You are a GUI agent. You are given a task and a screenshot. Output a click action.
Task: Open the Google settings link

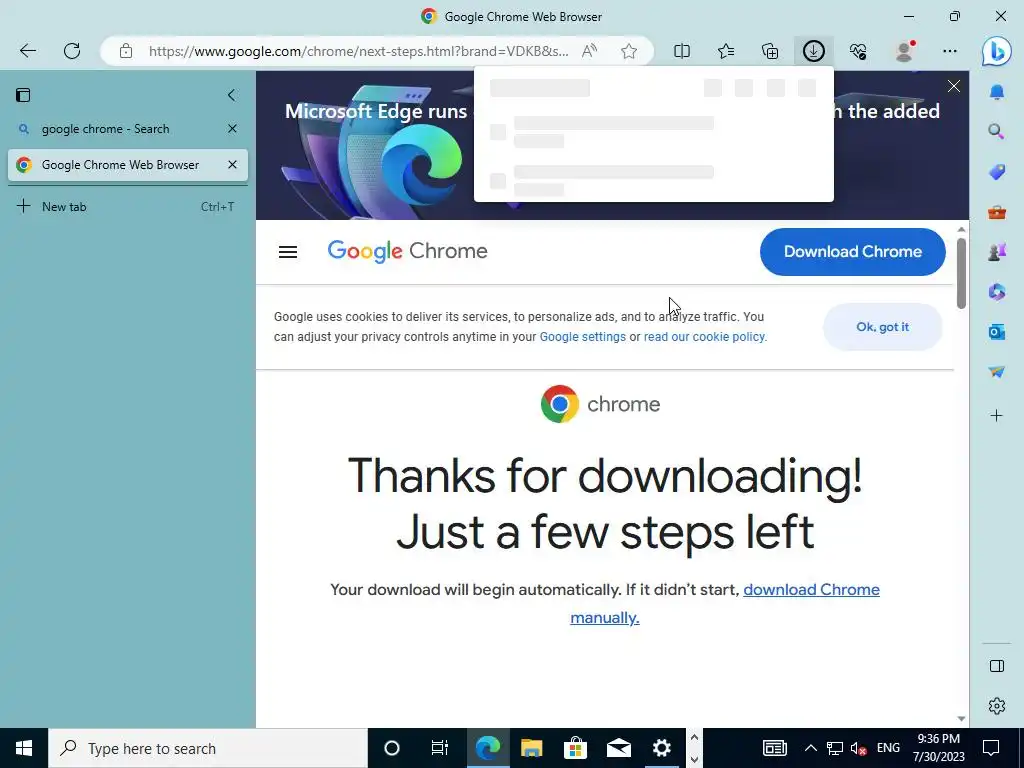[x=583, y=337]
